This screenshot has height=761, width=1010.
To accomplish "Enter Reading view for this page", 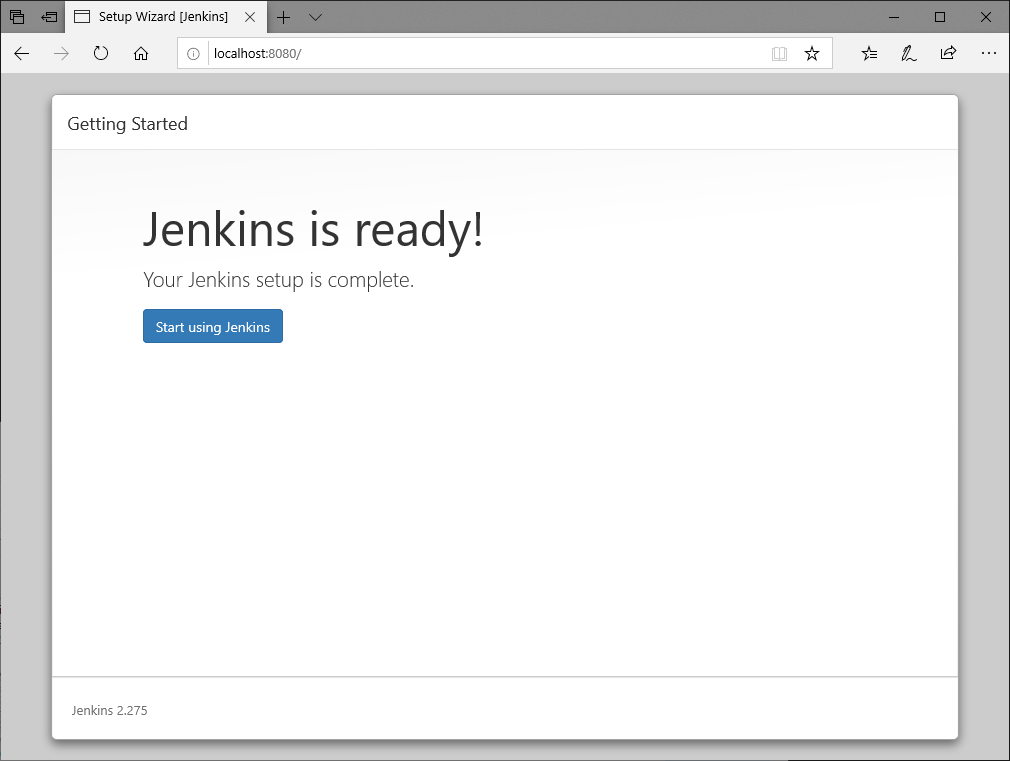I will 779,54.
